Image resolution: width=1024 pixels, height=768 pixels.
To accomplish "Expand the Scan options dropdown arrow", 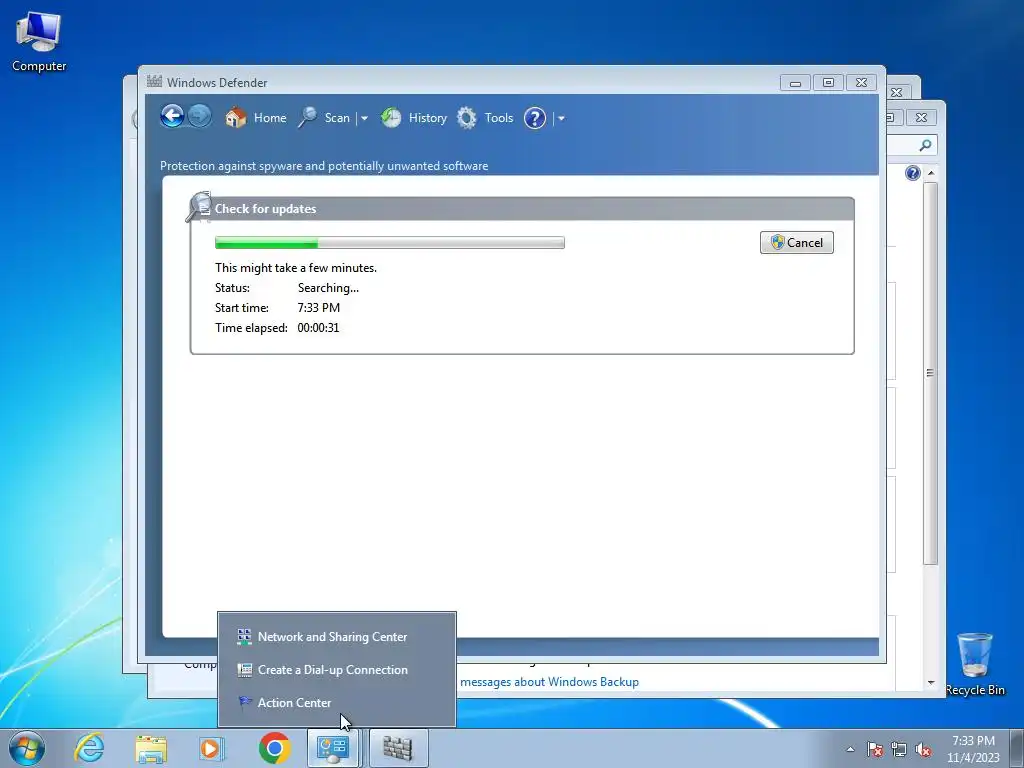I will coord(364,118).
